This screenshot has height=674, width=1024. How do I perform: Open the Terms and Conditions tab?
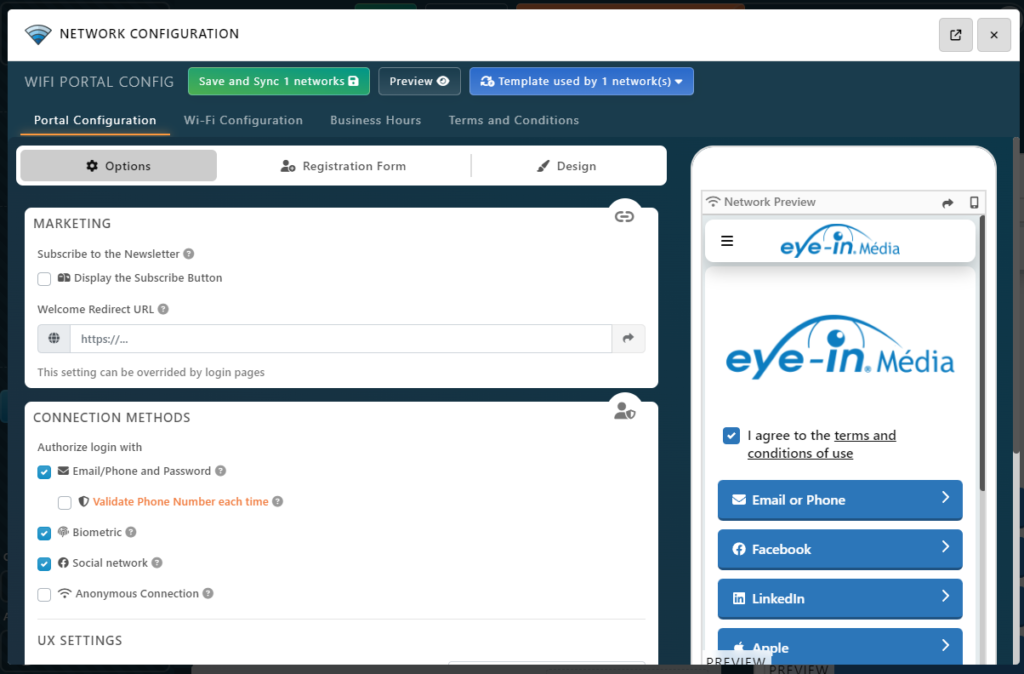point(513,120)
